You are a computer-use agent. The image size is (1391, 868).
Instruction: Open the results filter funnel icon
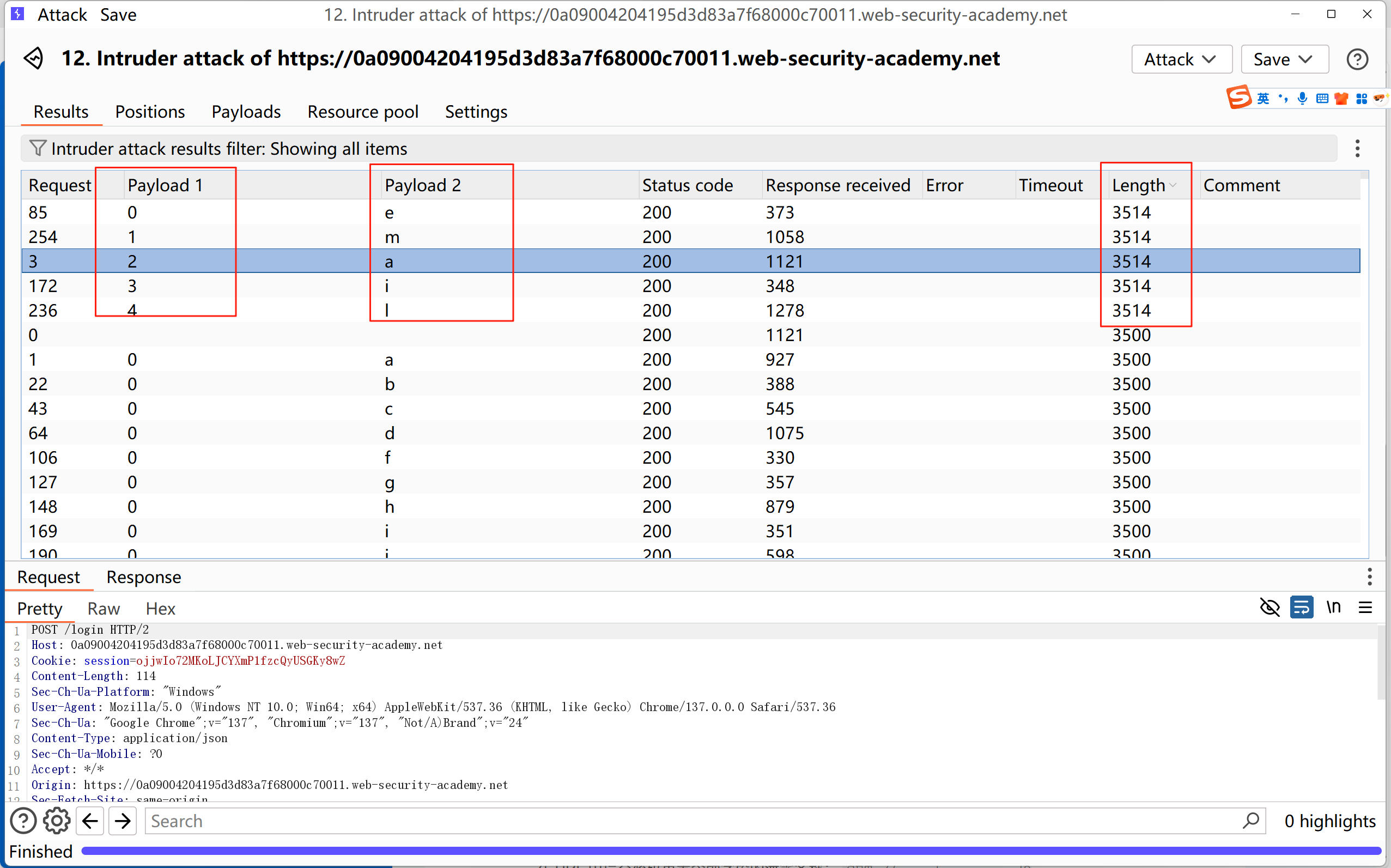(x=37, y=148)
